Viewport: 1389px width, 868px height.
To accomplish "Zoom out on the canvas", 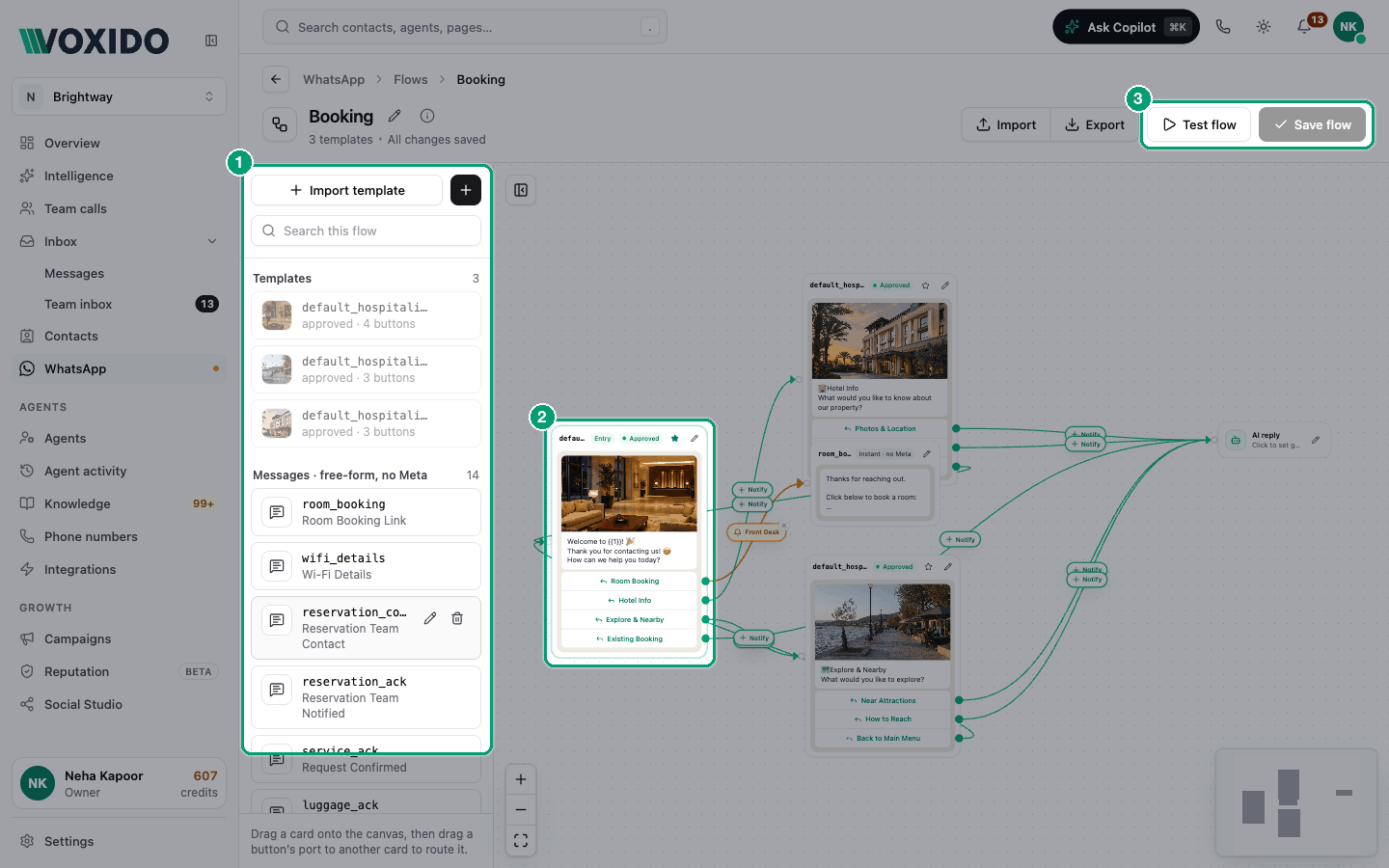I will 521,810.
